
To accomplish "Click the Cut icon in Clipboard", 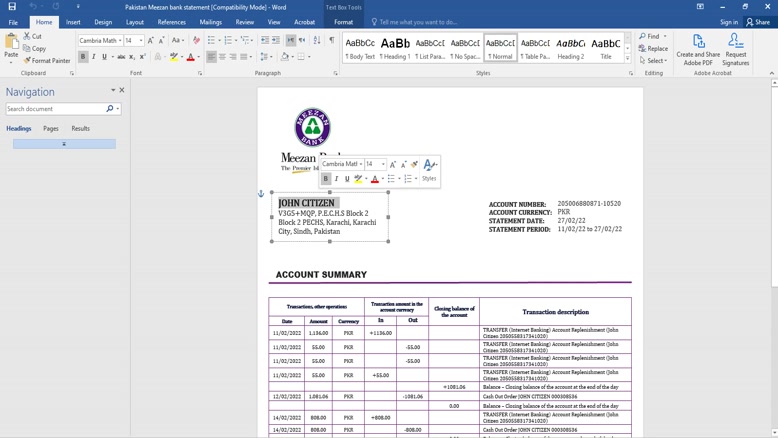I will (32, 37).
